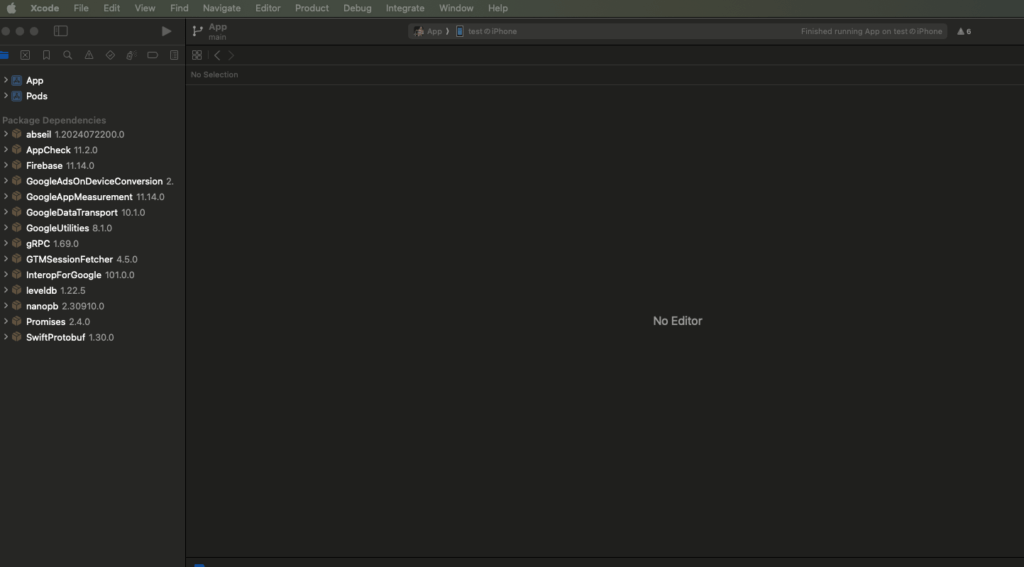Click the Package Dependencies header
Screen dimensions: 1024x567
(x=54, y=120)
